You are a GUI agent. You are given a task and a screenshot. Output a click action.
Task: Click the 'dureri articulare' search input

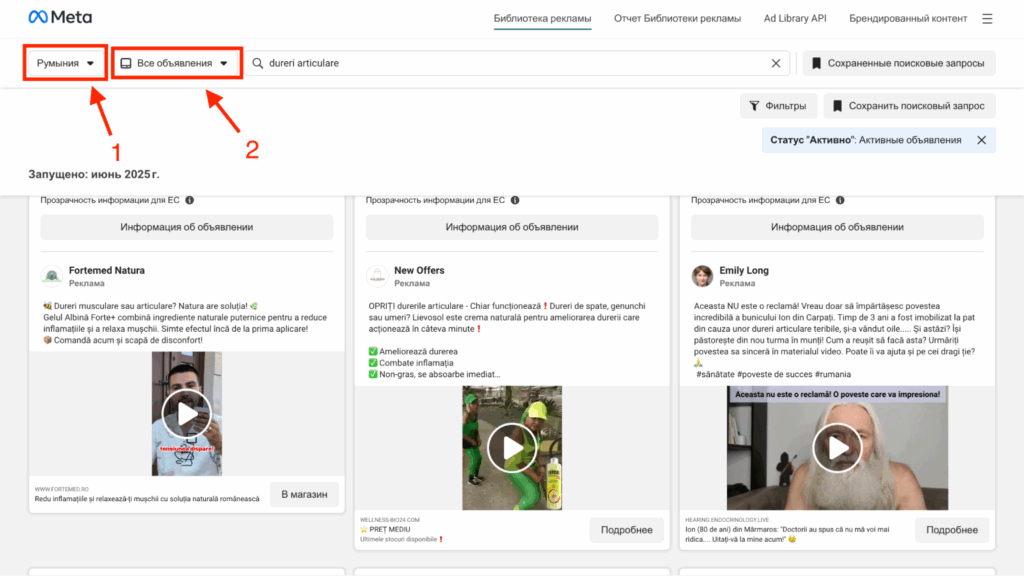click(516, 63)
